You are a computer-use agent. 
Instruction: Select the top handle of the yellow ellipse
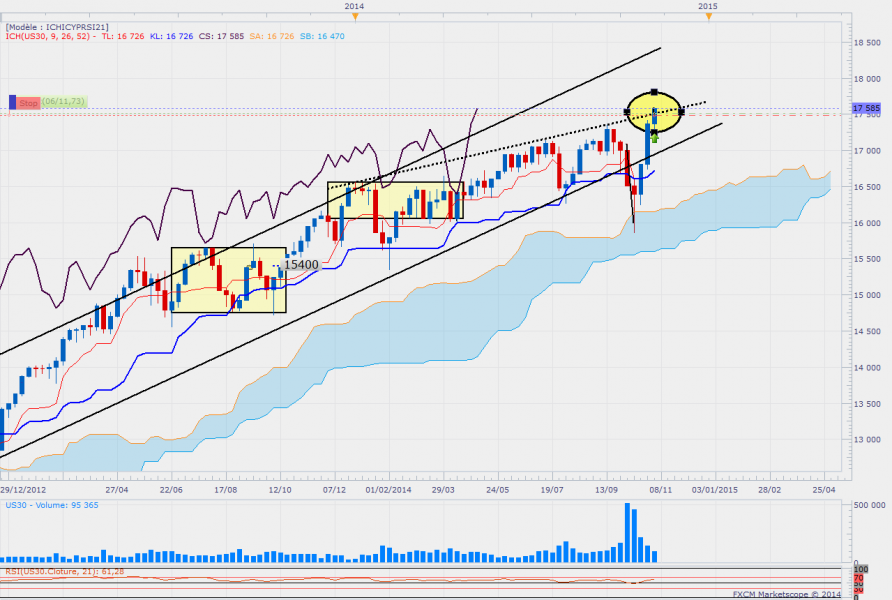tap(654, 91)
